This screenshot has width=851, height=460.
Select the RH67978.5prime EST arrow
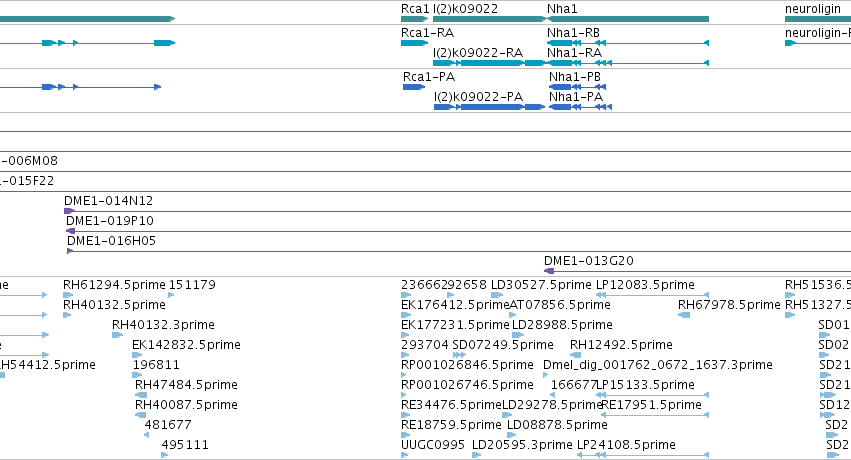pos(684,315)
